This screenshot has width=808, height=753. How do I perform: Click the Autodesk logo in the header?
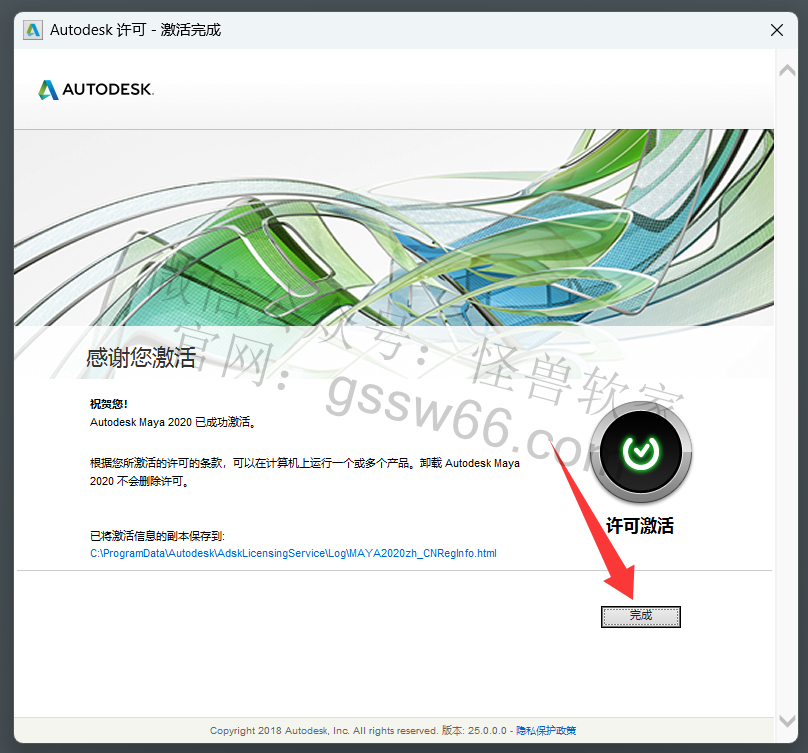(x=96, y=90)
